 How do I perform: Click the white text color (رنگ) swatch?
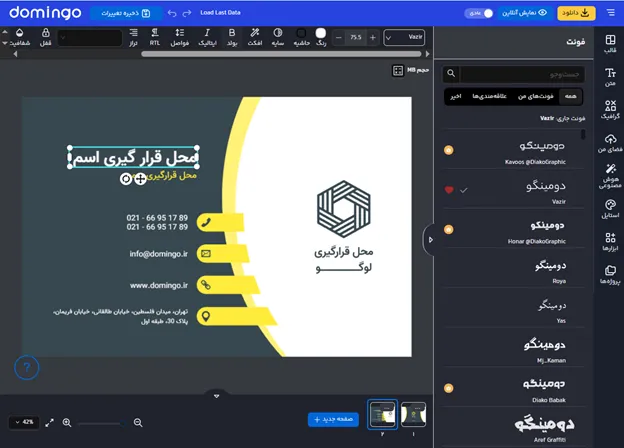tap(321, 33)
